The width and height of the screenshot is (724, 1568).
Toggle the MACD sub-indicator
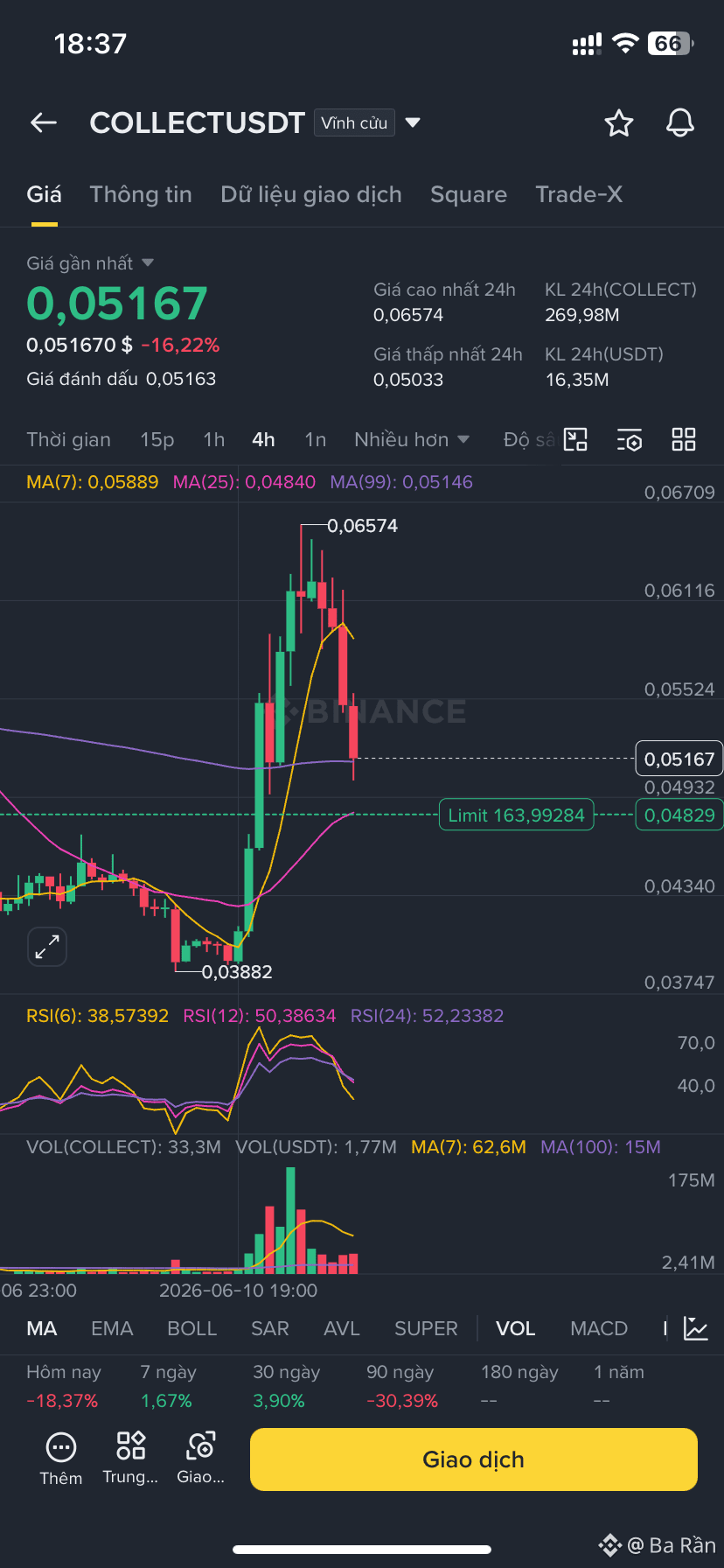(x=599, y=1328)
